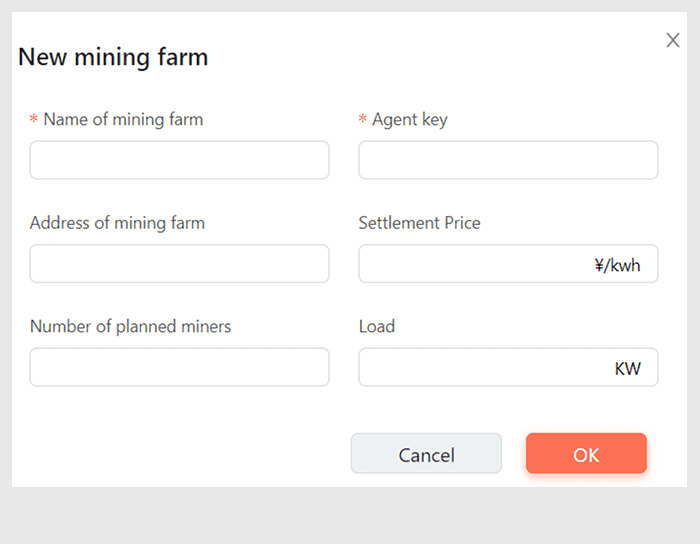Image resolution: width=700 pixels, height=544 pixels.
Task: Close the New mining farm dialog
Action: [673, 40]
